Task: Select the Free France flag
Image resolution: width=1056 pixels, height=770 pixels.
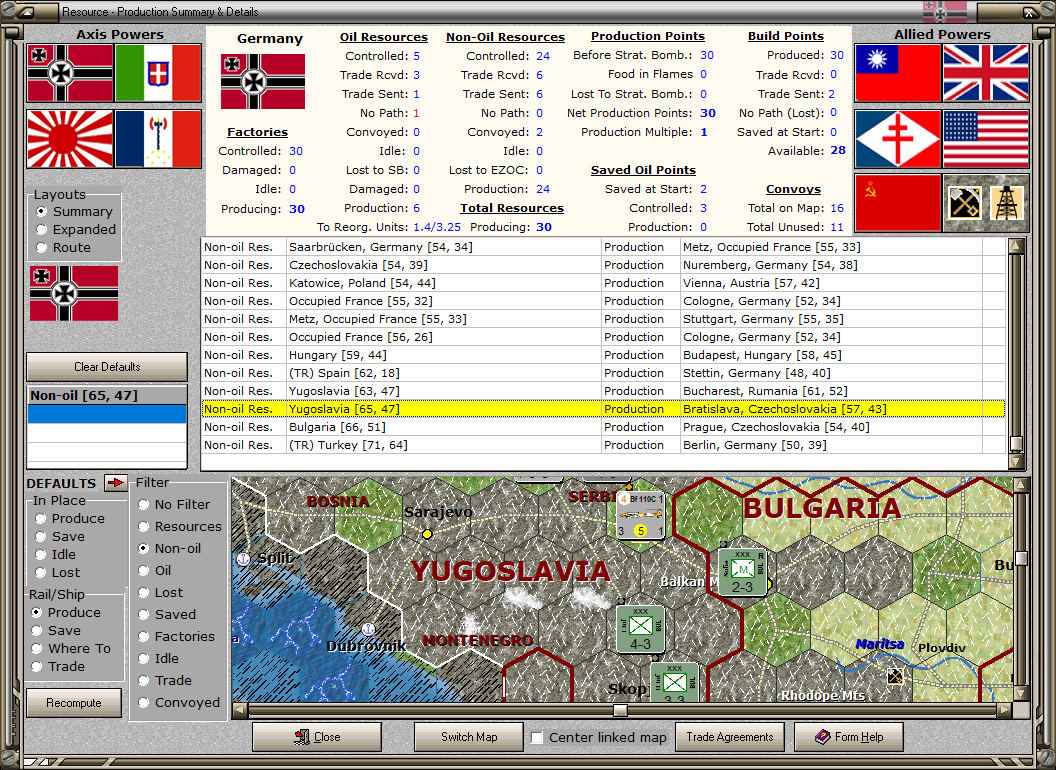Action: click(x=898, y=139)
